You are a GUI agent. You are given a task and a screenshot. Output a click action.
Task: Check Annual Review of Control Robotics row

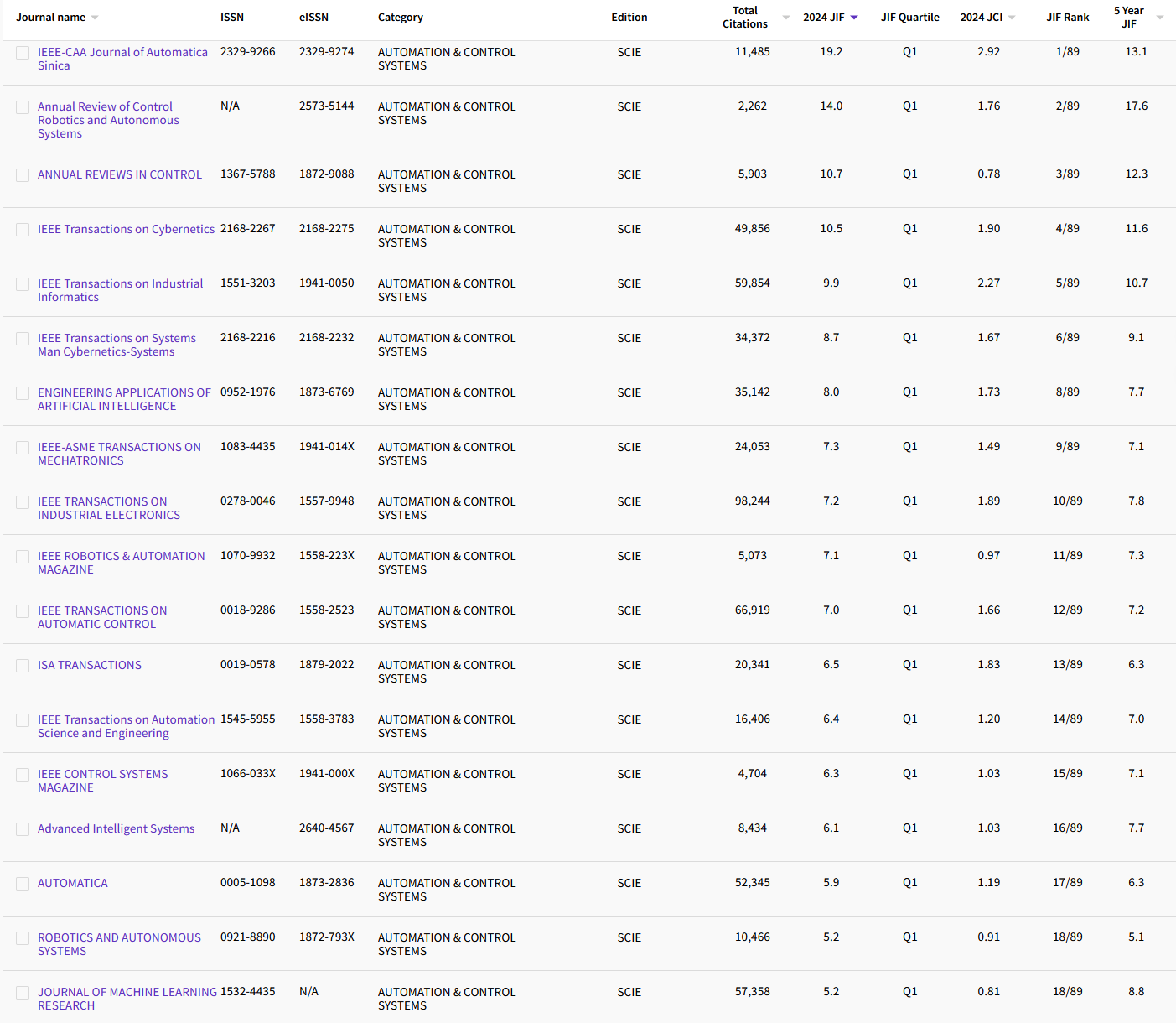(x=23, y=107)
